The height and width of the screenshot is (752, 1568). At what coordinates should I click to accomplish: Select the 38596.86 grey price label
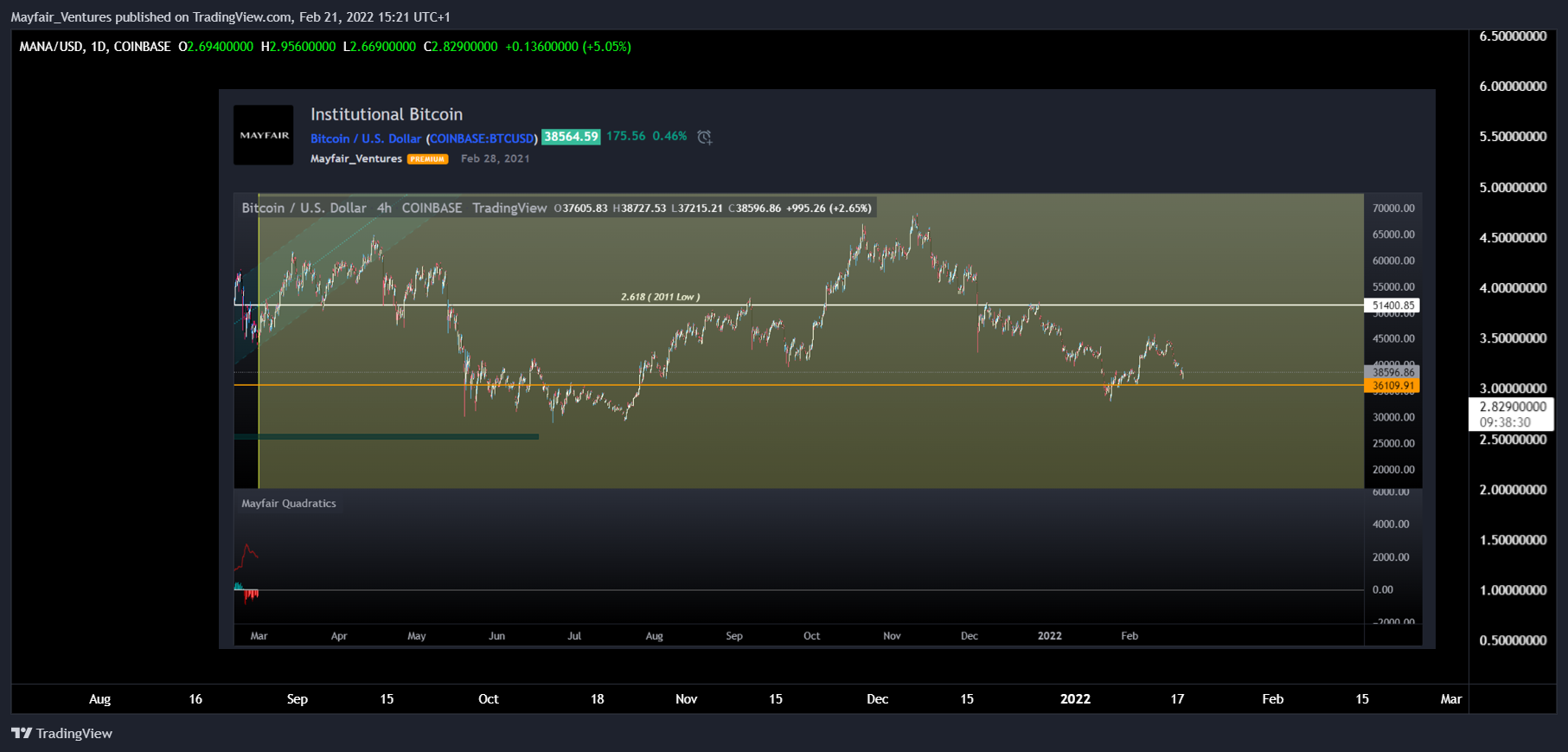coord(1392,372)
